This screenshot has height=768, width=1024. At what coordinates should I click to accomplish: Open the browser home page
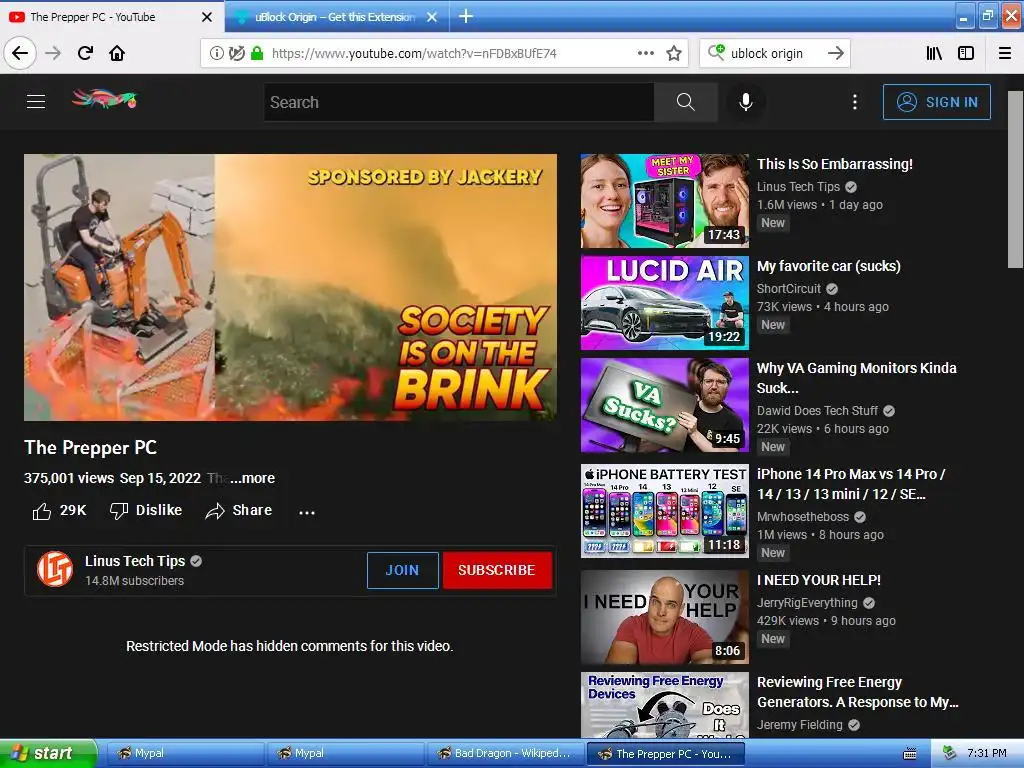click(x=117, y=53)
